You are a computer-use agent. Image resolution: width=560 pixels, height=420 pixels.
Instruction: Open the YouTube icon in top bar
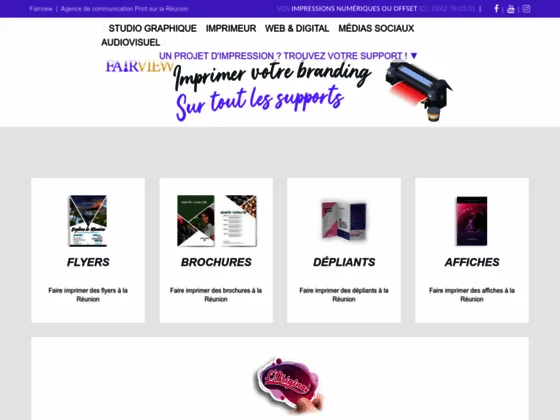(x=511, y=9)
